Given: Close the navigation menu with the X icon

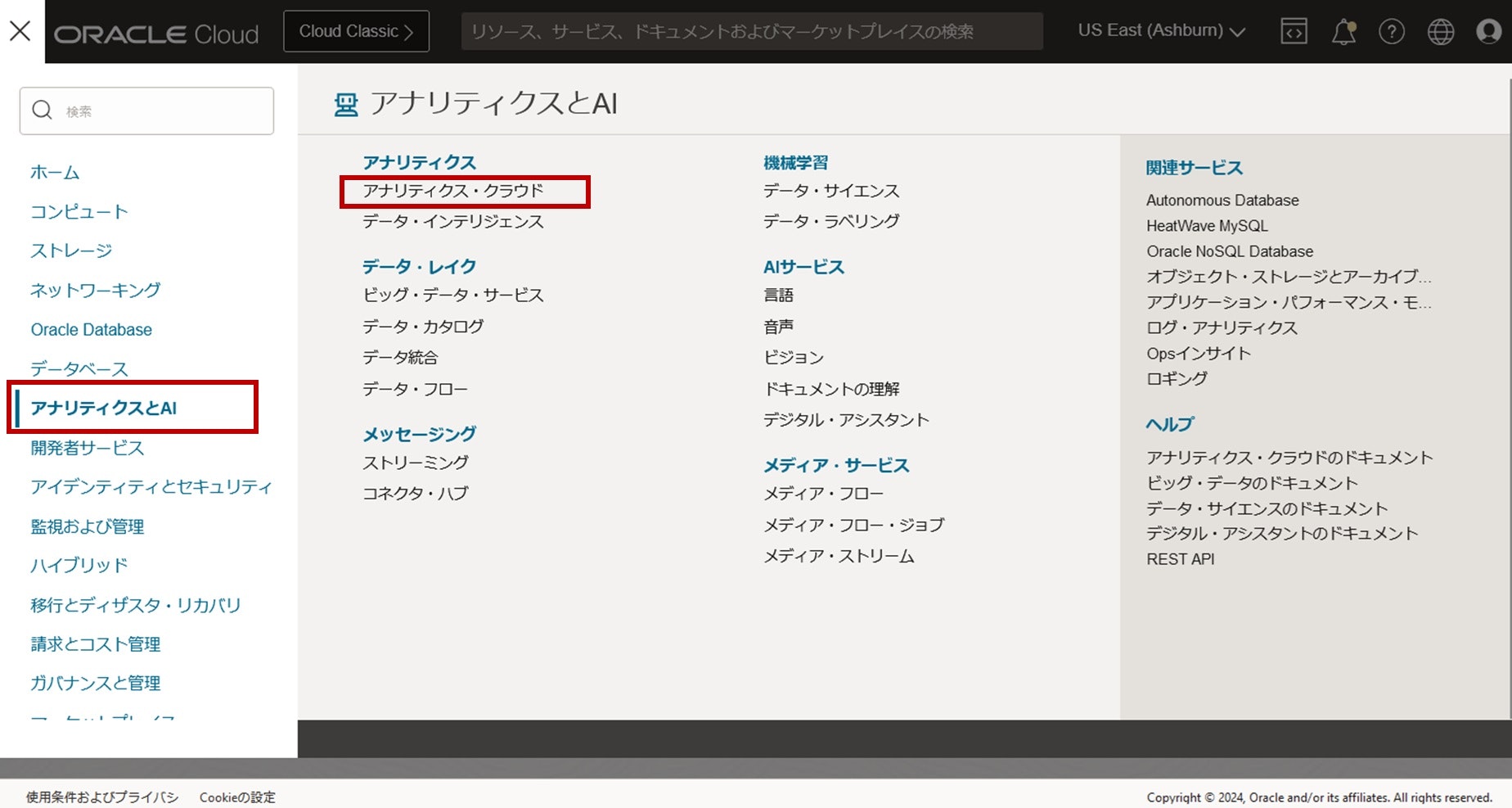Looking at the screenshot, I should pos(20,31).
